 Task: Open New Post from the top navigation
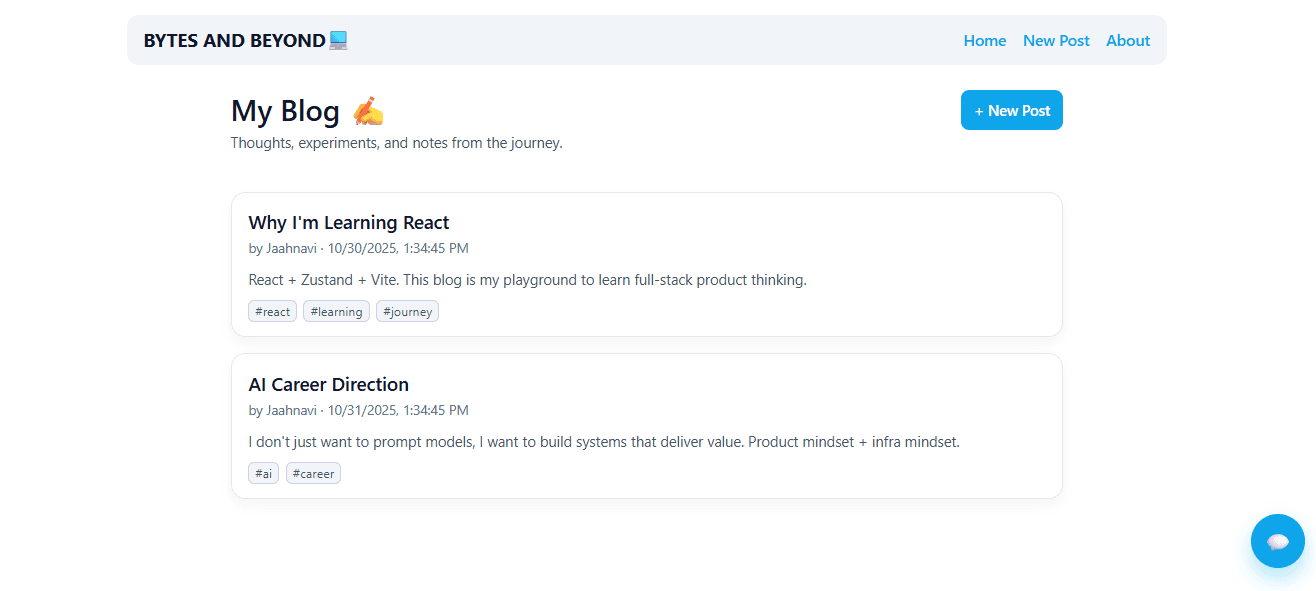coord(1056,40)
